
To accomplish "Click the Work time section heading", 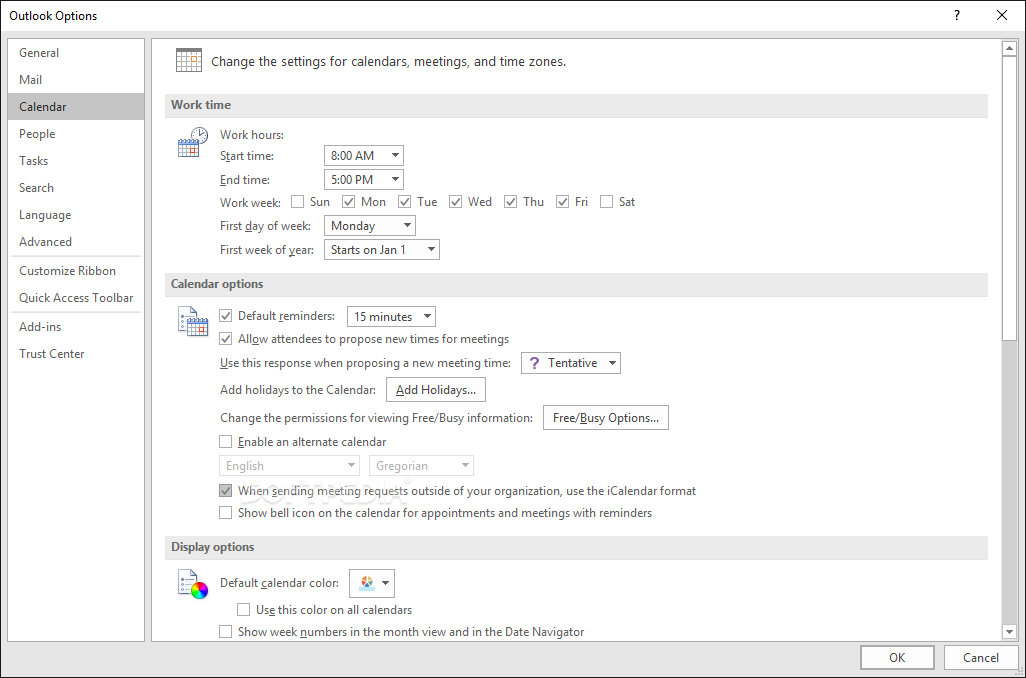I will point(201,105).
